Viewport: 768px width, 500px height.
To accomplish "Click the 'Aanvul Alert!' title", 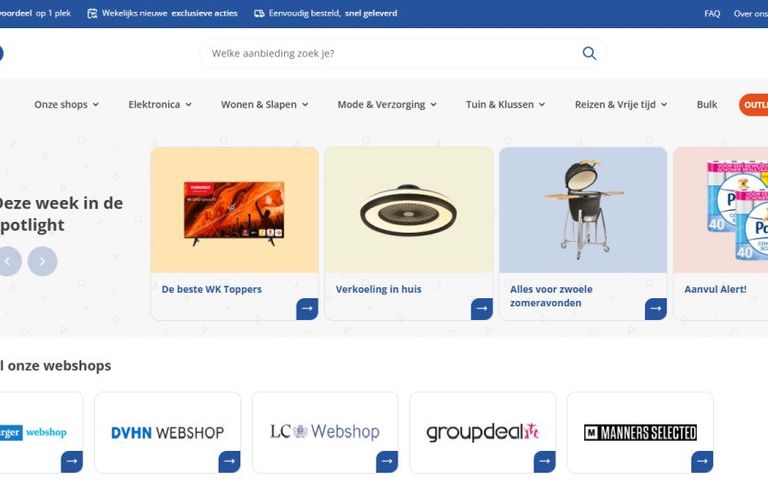I will click(715, 289).
